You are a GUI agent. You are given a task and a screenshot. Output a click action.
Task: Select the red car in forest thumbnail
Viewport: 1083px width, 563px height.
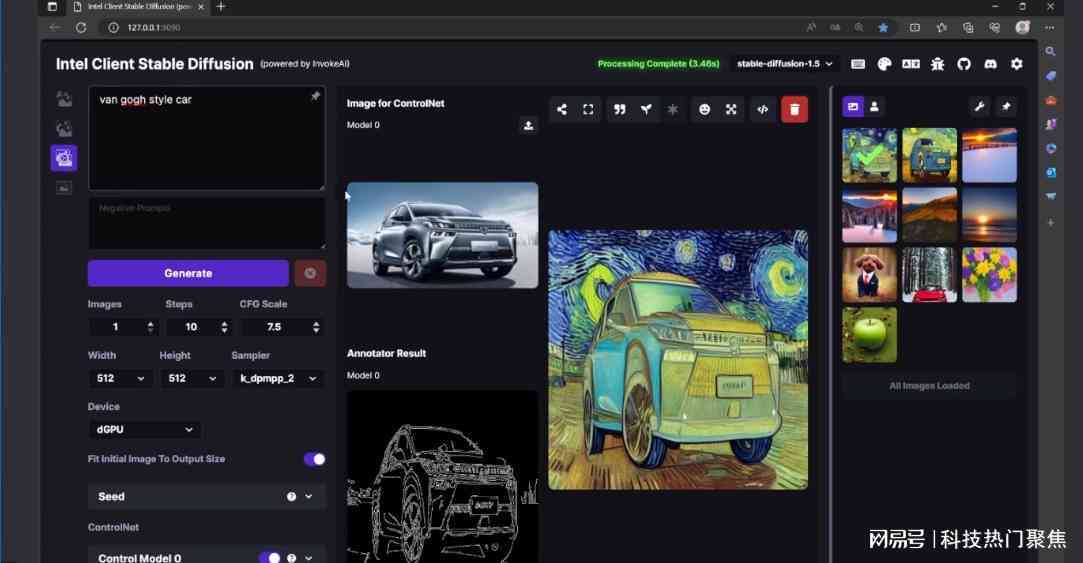[x=930, y=275]
